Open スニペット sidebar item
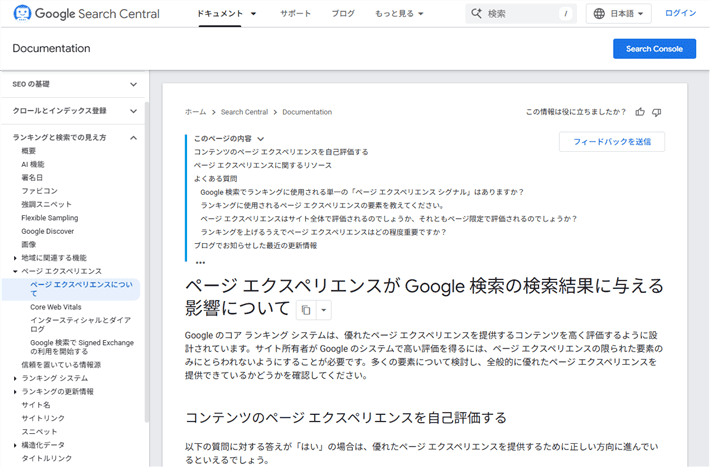Viewport: 710px width, 467px height. (39, 432)
